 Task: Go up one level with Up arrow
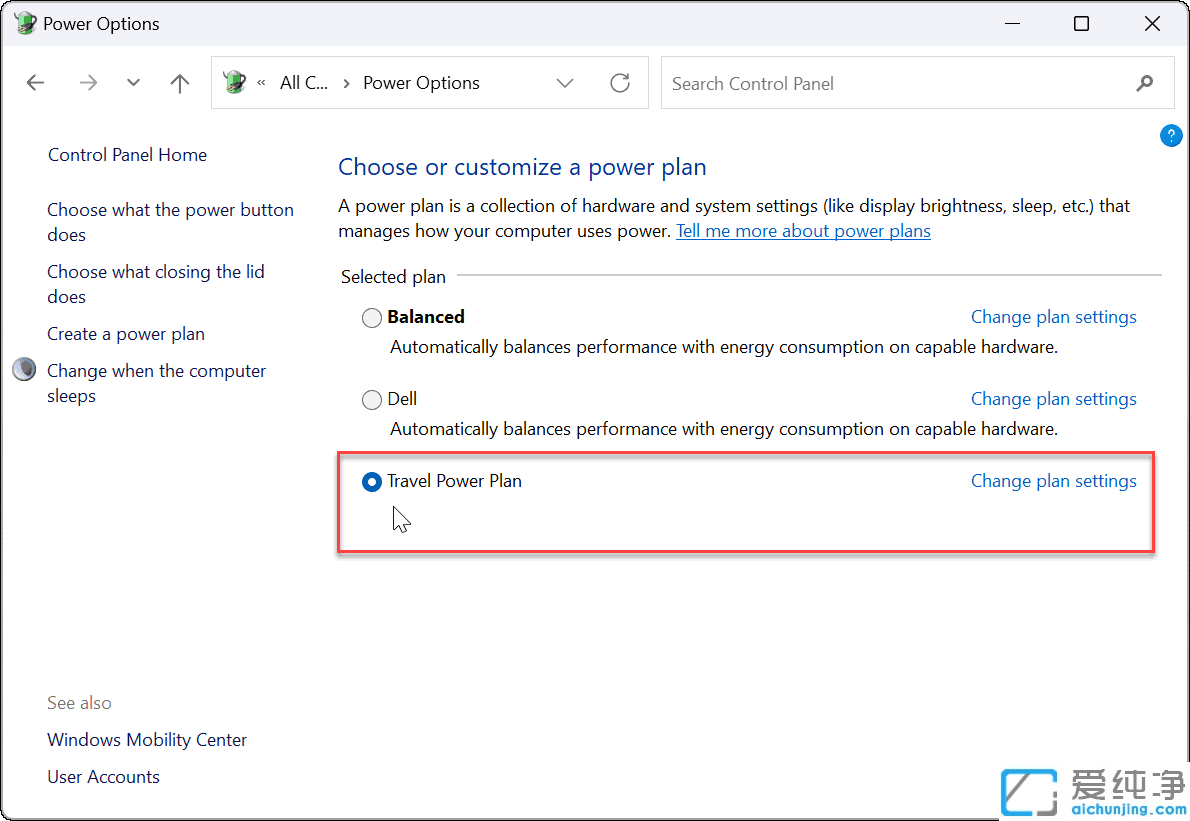(x=180, y=83)
